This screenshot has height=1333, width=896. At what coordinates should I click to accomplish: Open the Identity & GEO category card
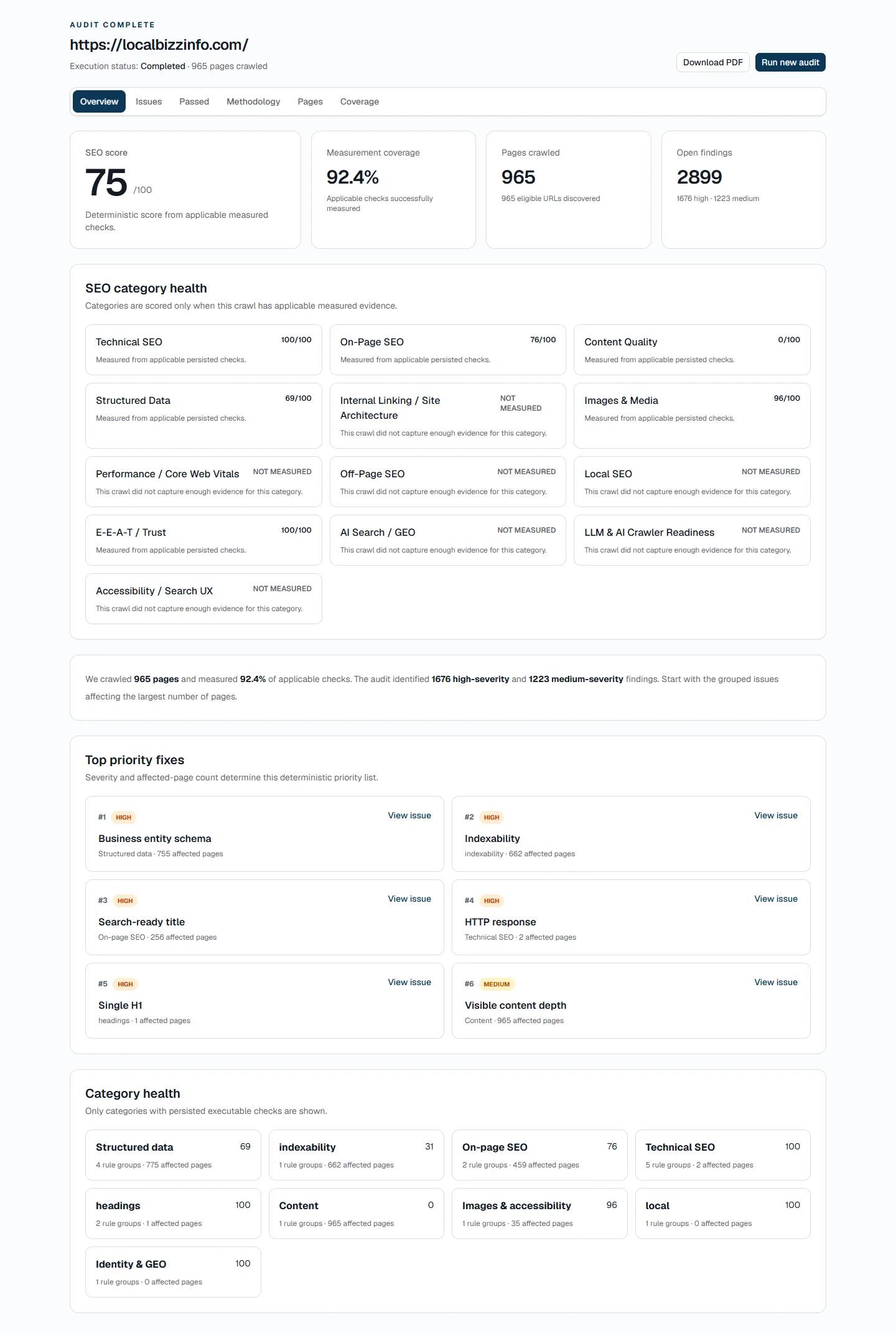click(x=173, y=1272)
